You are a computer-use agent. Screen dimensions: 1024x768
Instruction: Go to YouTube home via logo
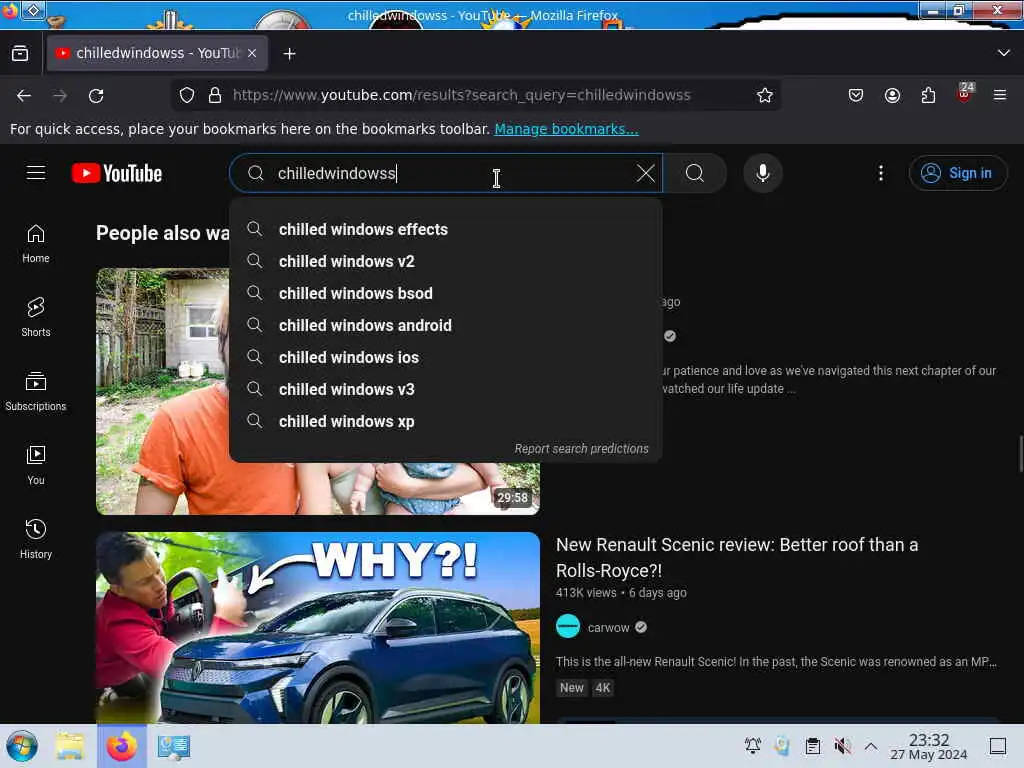click(117, 173)
